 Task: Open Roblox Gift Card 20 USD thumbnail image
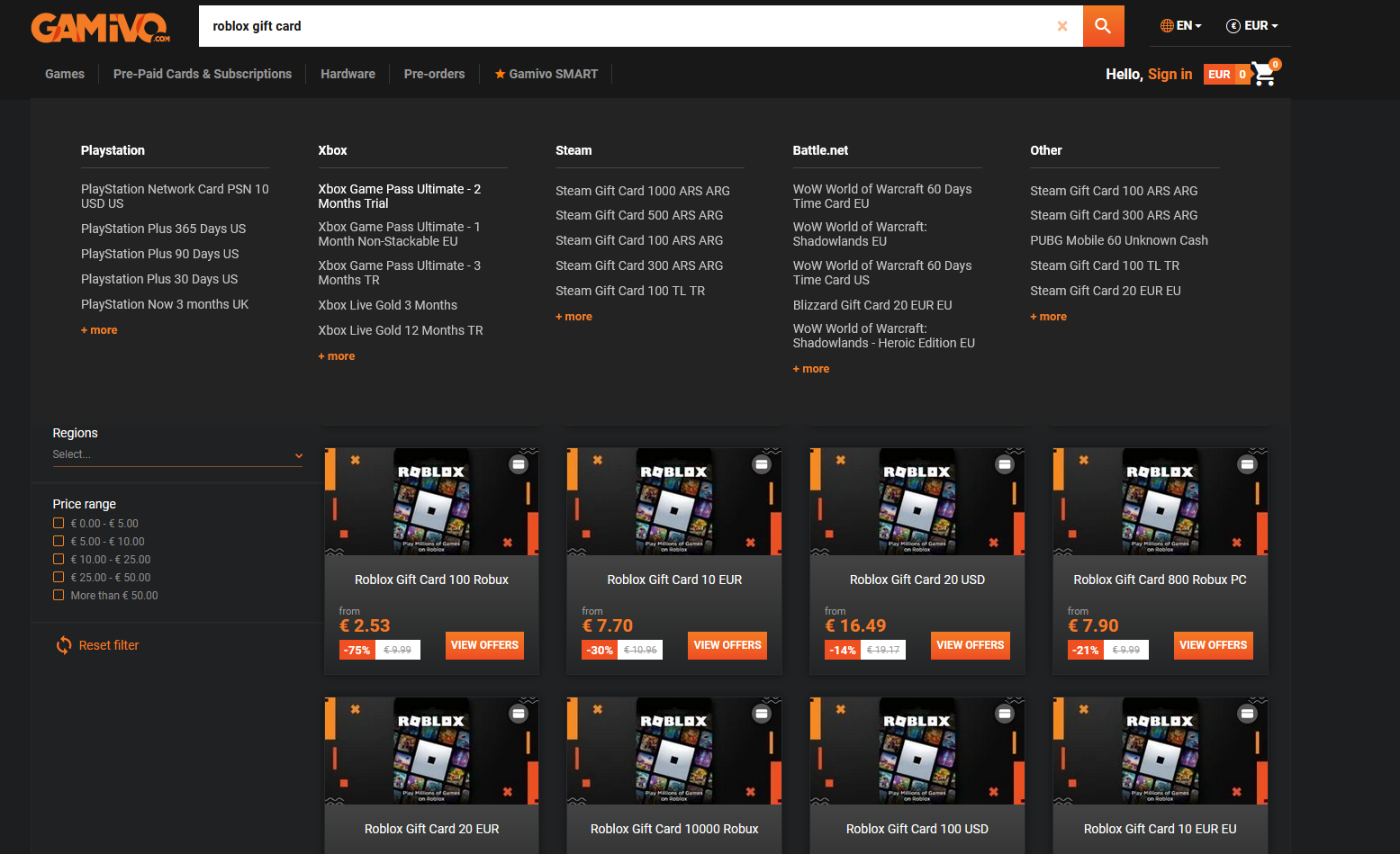(917, 502)
